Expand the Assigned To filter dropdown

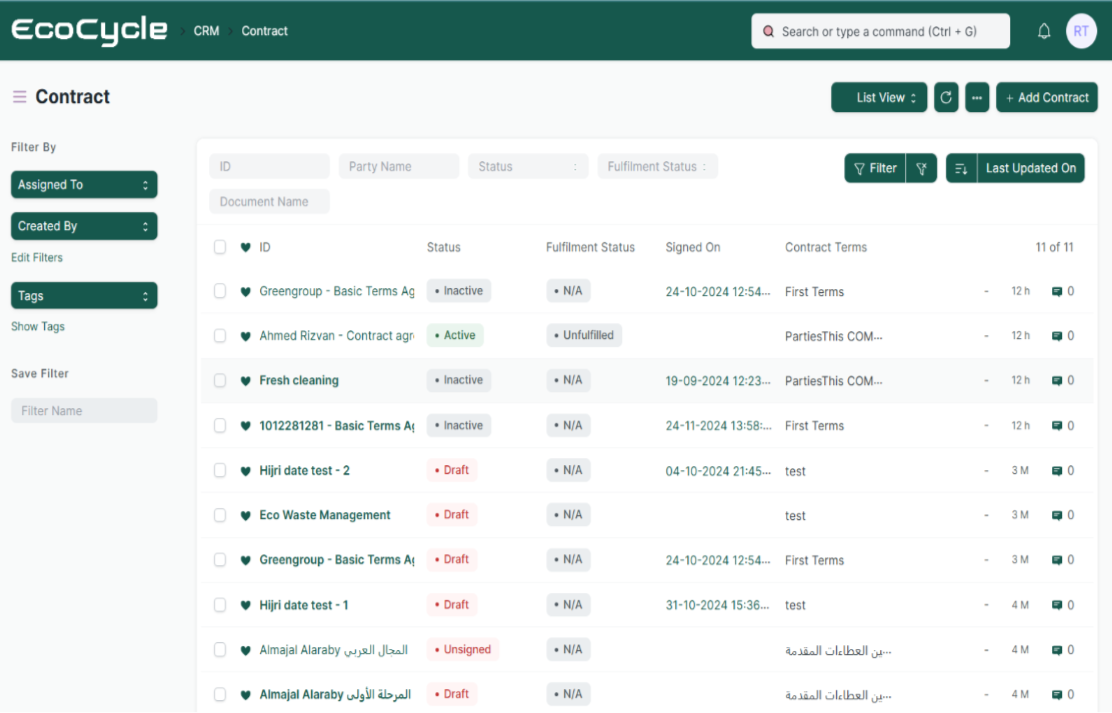coord(84,185)
